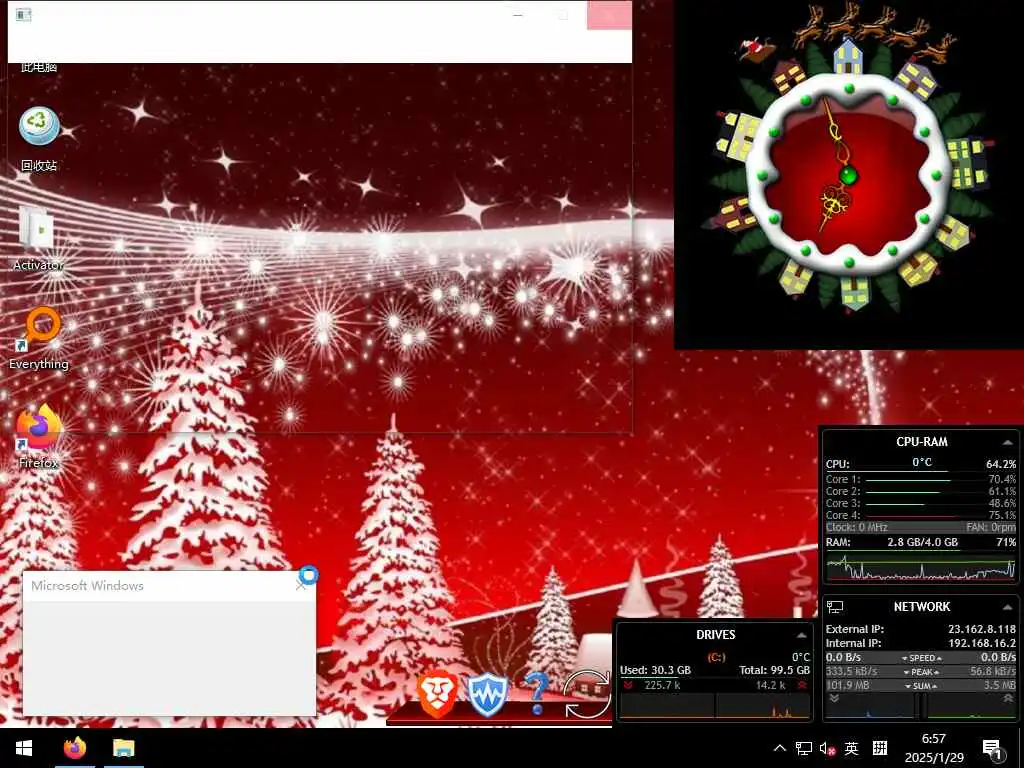The image size is (1024, 768).
Task: Toggle the SUM row in NETWORK widget
Action: 921,686
